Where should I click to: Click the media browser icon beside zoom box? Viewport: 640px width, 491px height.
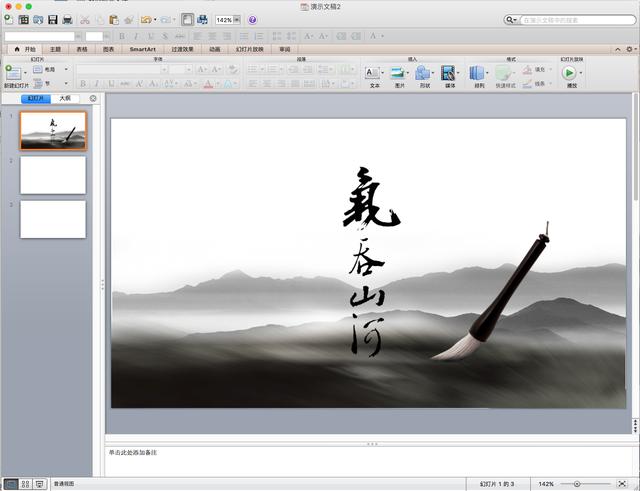tap(202, 20)
